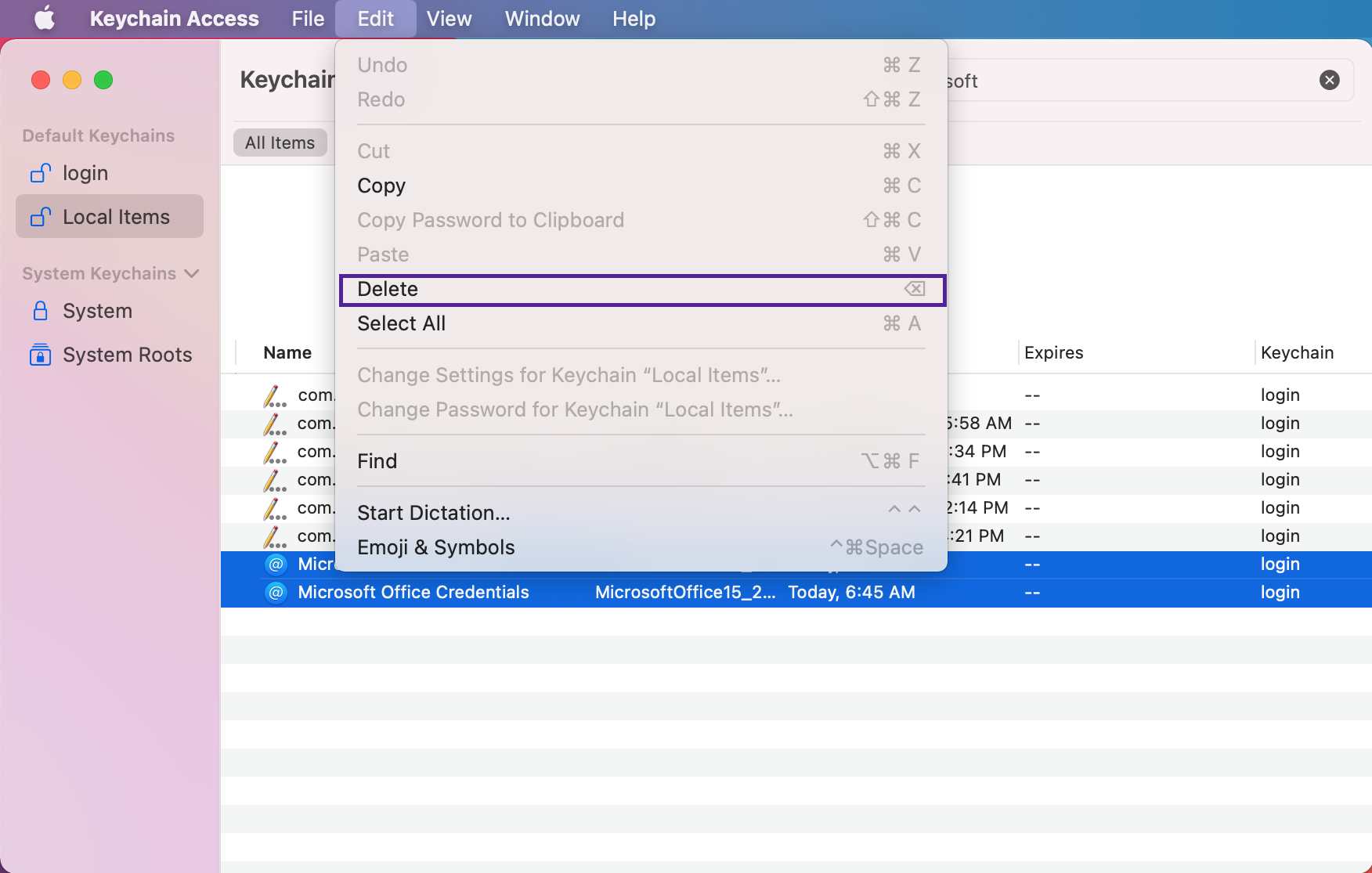Screen dimensions: 1372x873
Task: Choose Find in the Edit menu
Action: [642, 461]
